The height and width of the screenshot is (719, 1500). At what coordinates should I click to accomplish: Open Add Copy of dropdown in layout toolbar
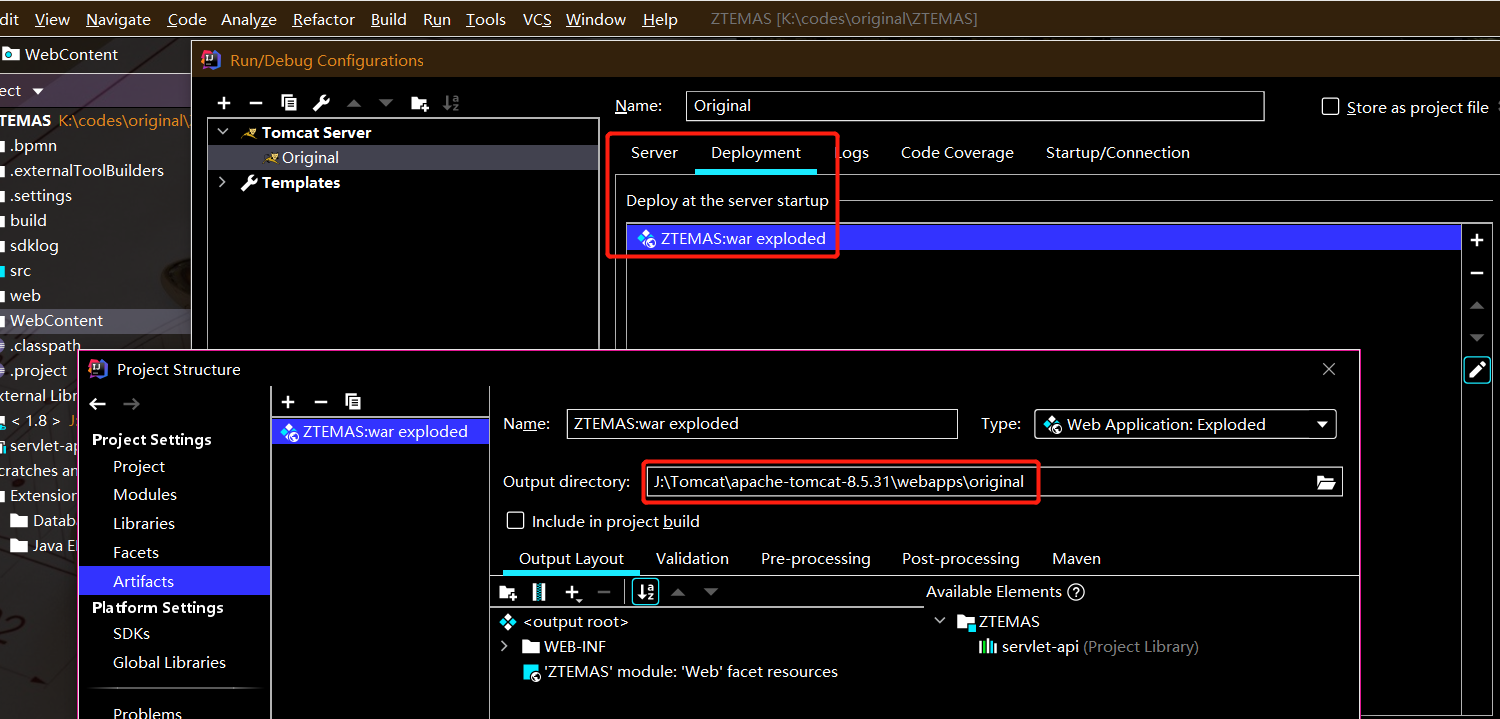pos(573,592)
